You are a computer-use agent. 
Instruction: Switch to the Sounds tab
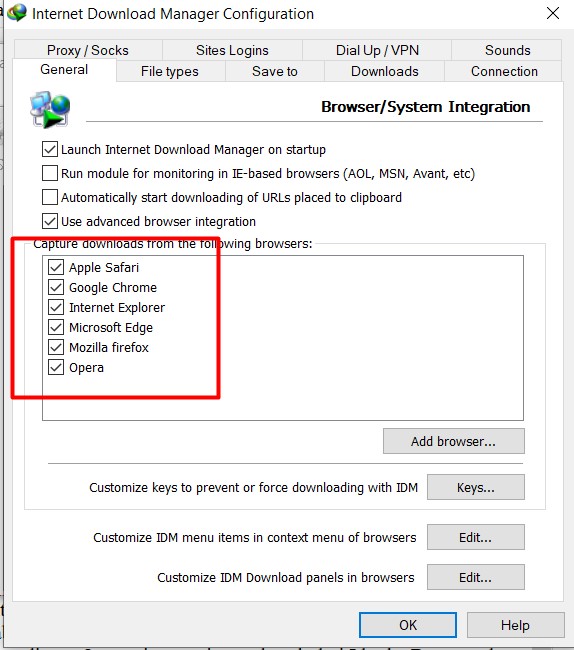(x=507, y=50)
